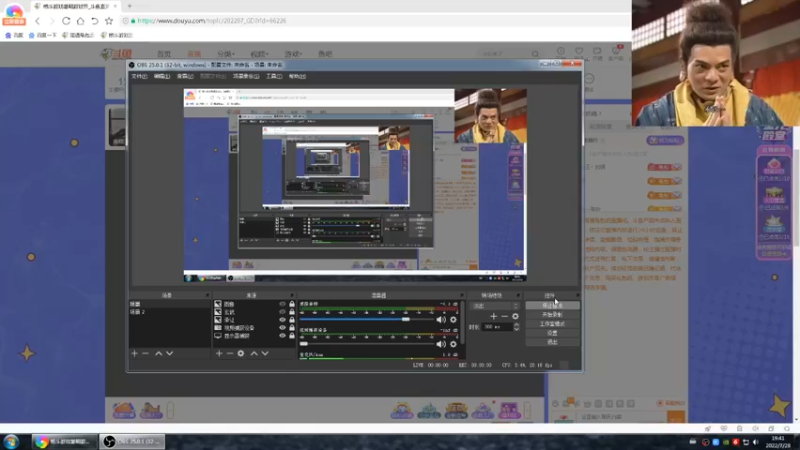Open Douyu watch history clock icon

click(561, 51)
